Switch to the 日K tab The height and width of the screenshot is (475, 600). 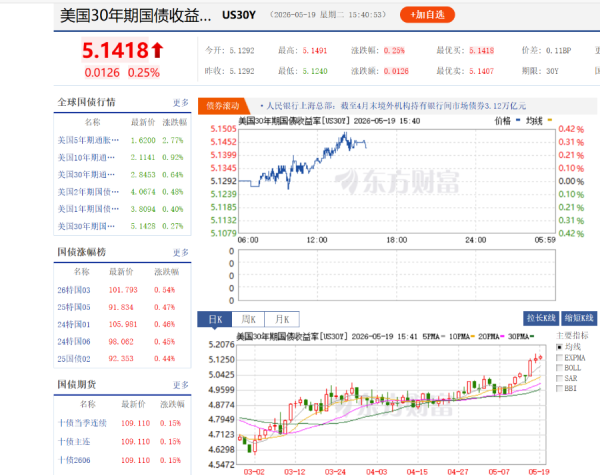pyautogui.click(x=215, y=319)
